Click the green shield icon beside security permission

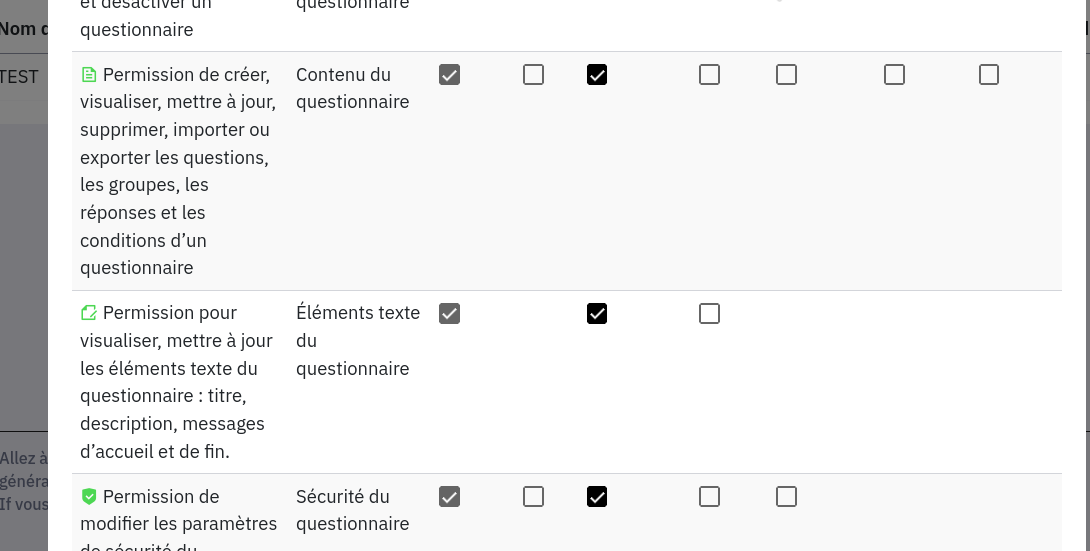[x=89, y=496]
